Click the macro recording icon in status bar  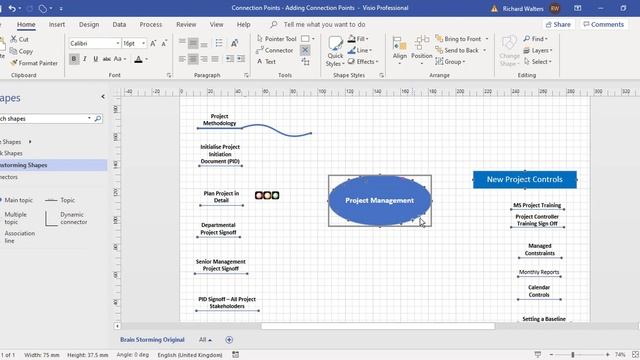(x=236, y=355)
